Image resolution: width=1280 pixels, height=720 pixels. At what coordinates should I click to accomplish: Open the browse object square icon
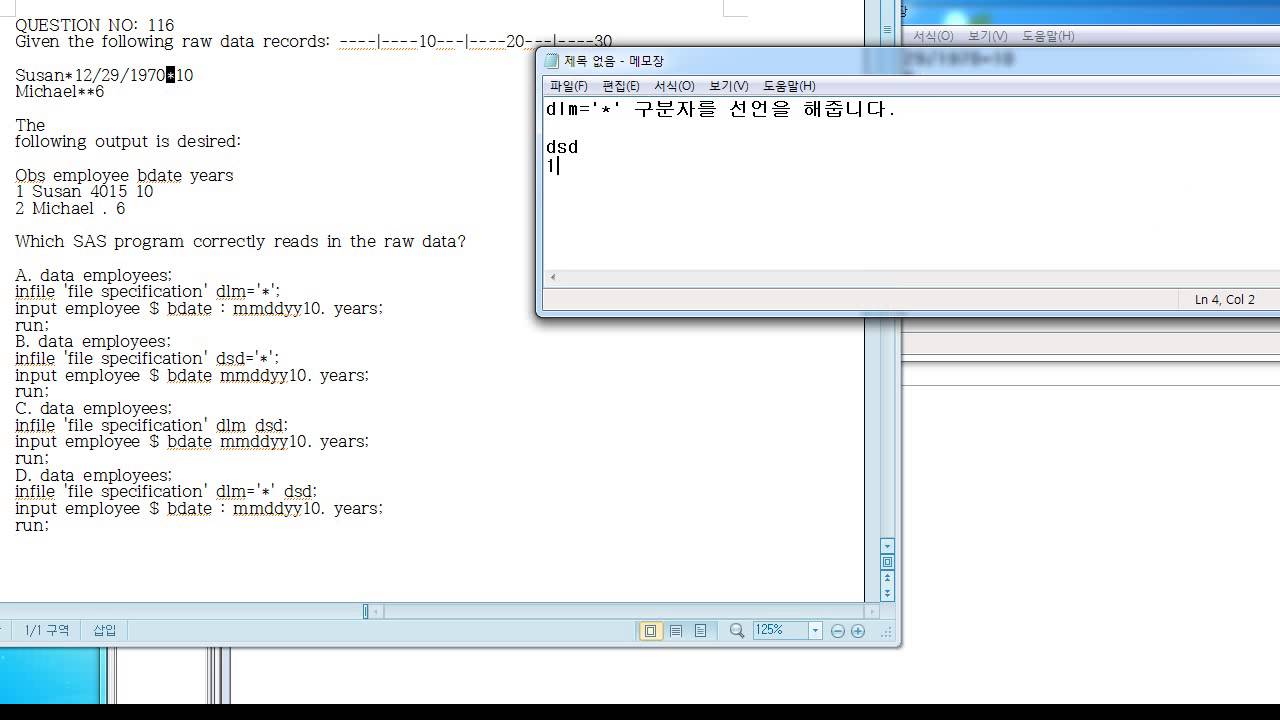point(887,563)
